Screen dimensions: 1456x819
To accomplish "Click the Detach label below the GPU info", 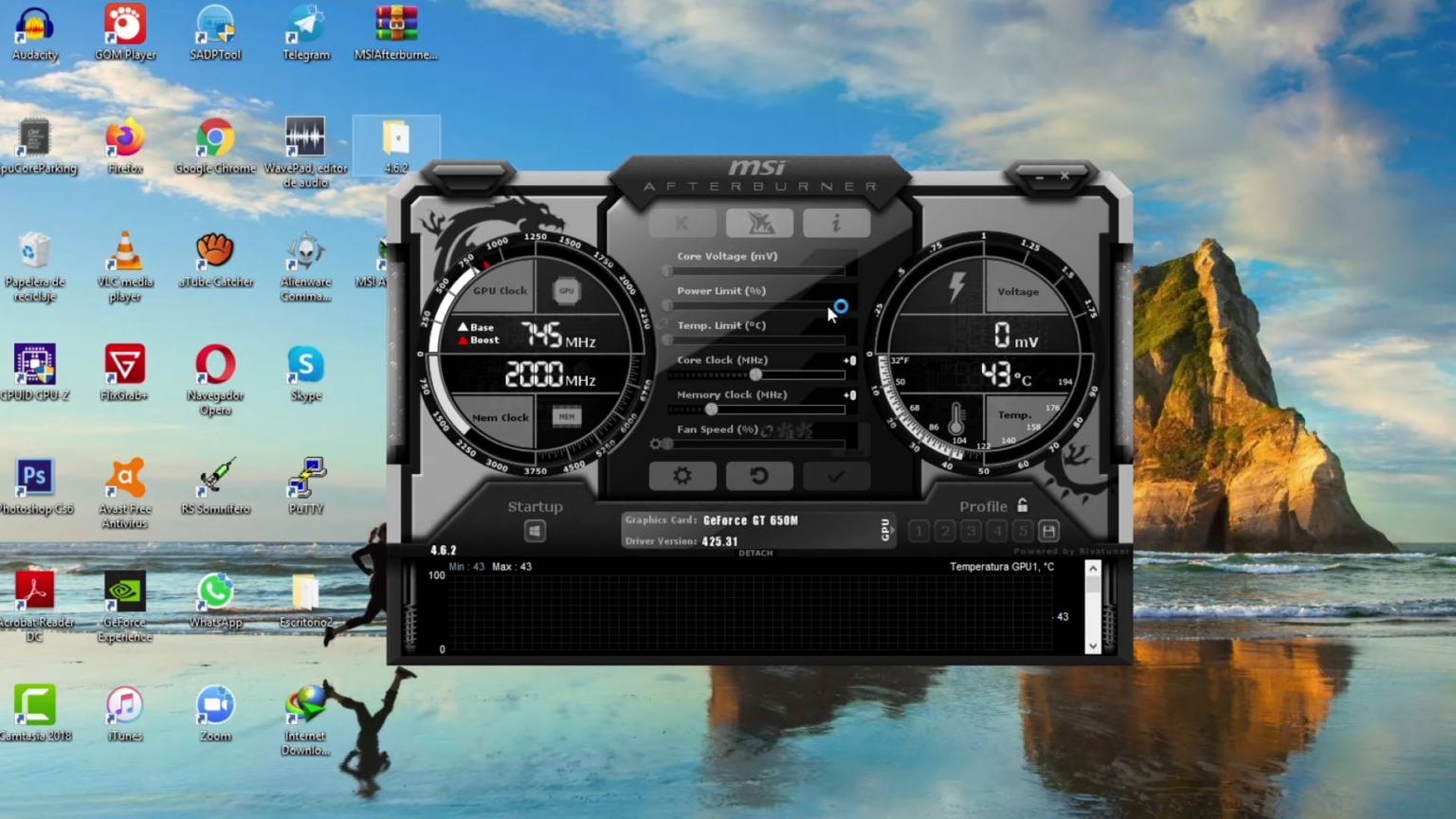I will 755,553.
